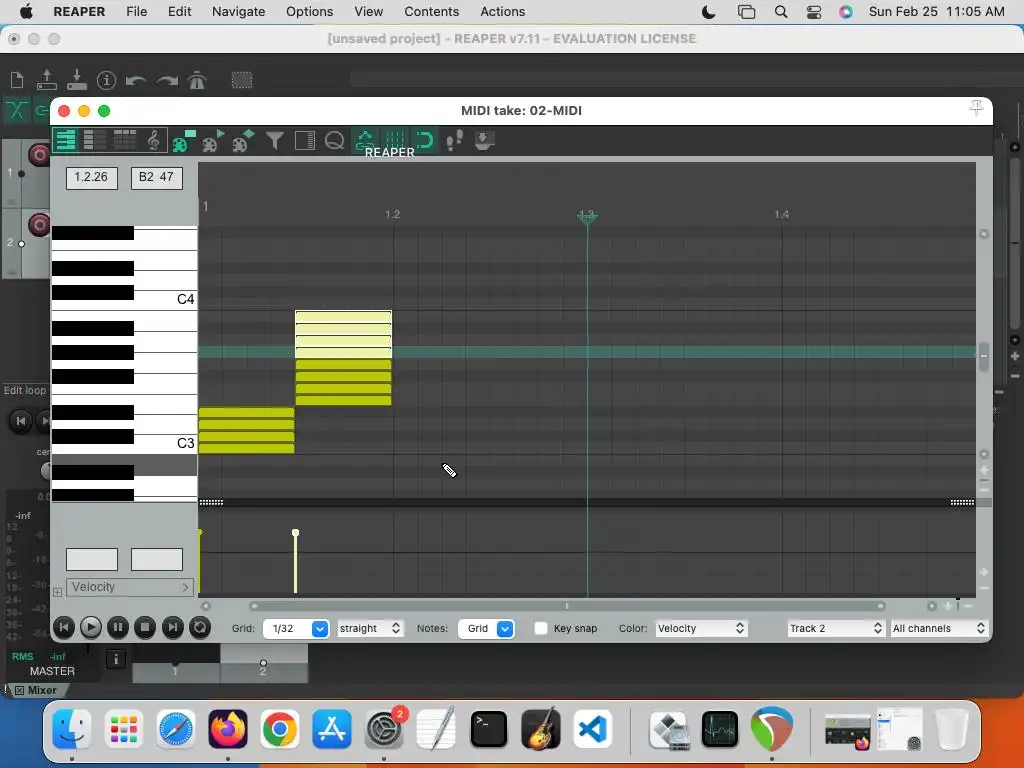Open the event filter funnel icon
Viewport: 1024px width, 768px height.
(x=275, y=140)
